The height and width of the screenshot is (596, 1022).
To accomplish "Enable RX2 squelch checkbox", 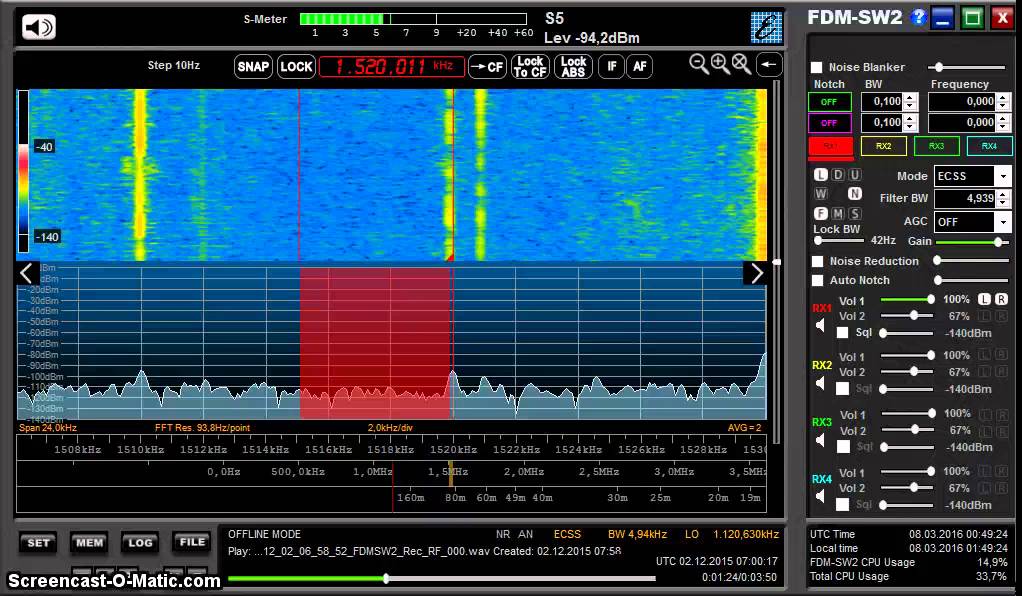I will click(x=843, y=389).
